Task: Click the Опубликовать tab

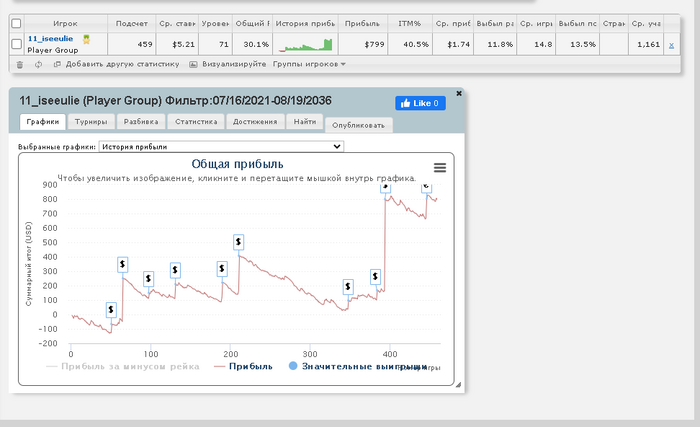Action: coord(358,125)
